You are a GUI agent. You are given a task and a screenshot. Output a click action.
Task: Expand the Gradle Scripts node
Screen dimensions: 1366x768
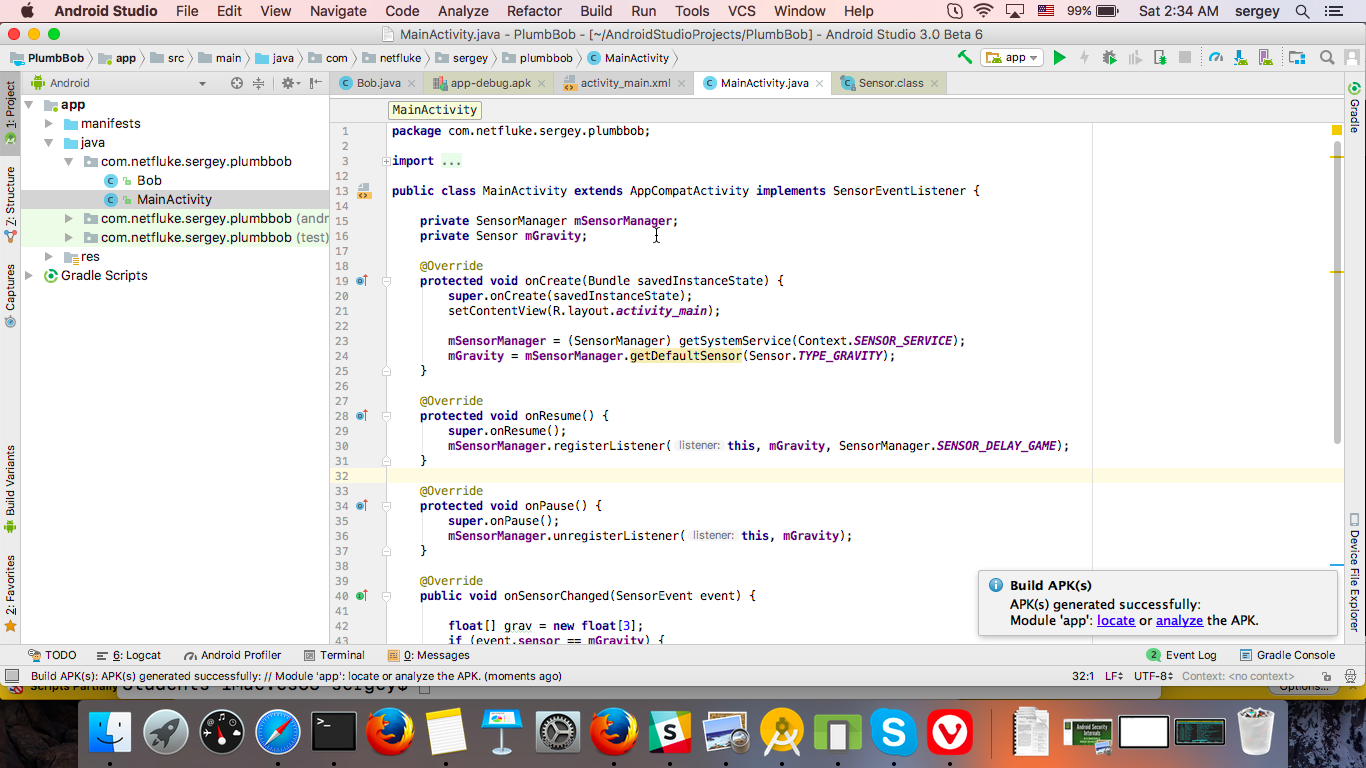pos(29,276)
